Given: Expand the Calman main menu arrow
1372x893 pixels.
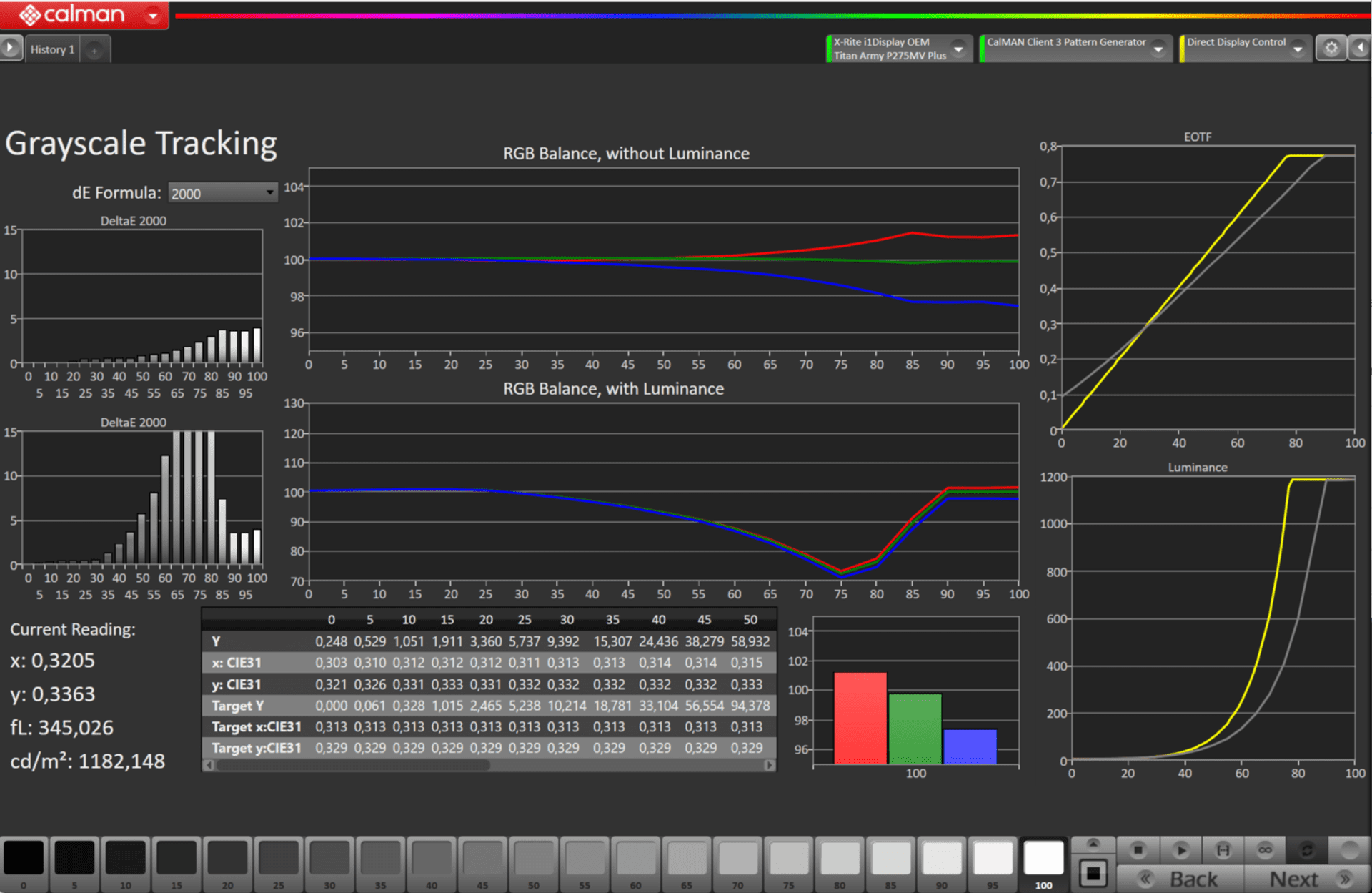Looking at the screenshot, I should [x=152, y=15].
